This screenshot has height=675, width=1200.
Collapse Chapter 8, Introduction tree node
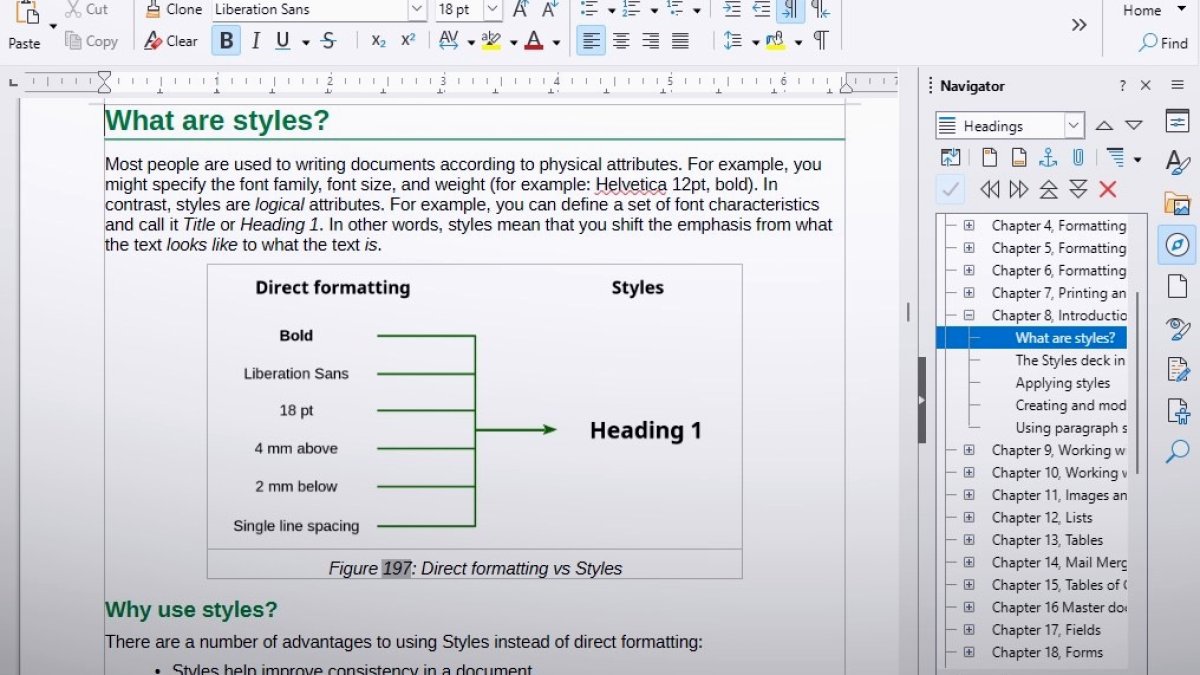pos(969,315)
